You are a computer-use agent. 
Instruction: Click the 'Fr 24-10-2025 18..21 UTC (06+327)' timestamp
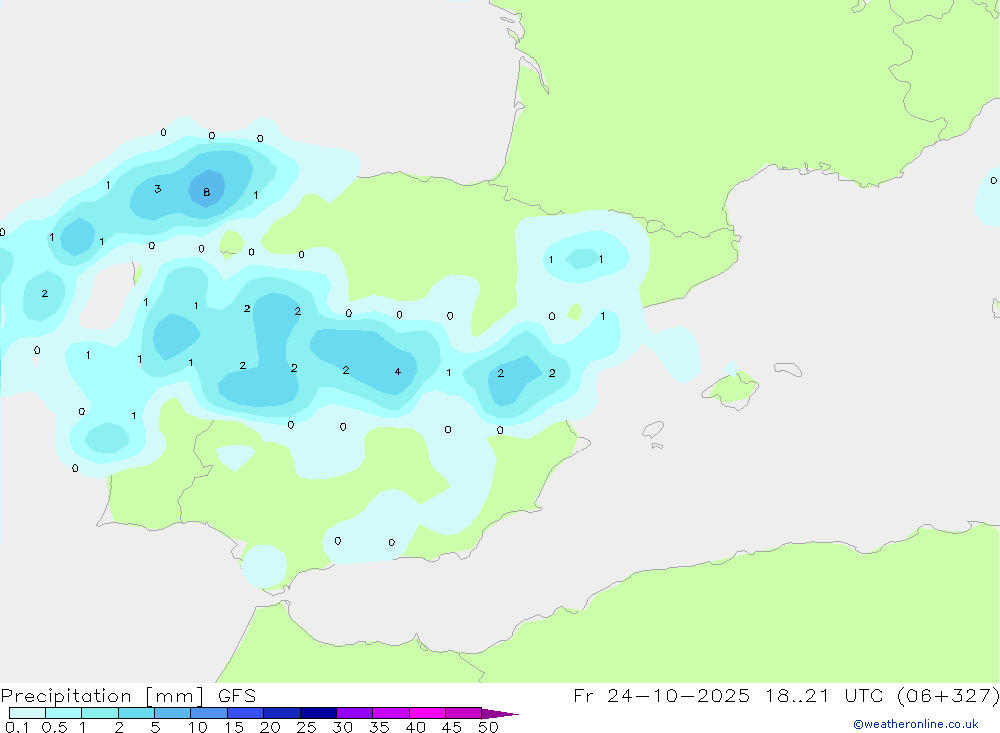786,695
